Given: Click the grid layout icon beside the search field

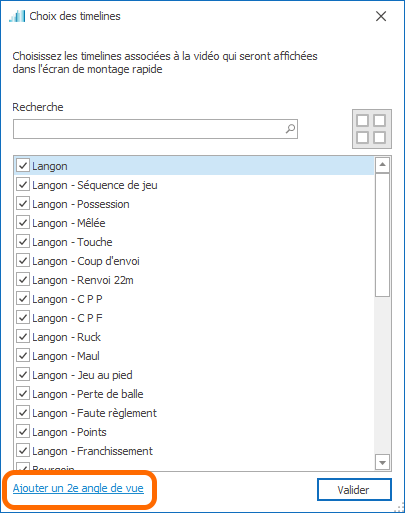Looking at the screenshot, I should pos(372,129).
